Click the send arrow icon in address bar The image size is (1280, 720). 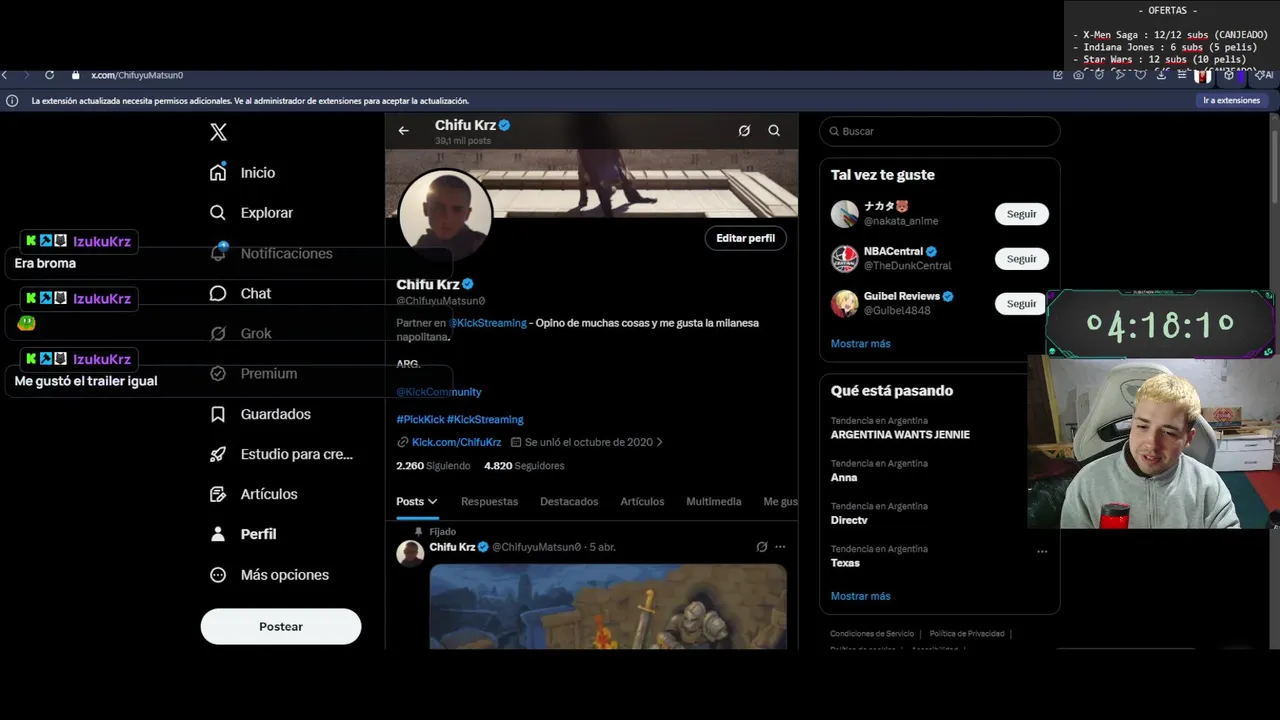(x=1120, y=75)
